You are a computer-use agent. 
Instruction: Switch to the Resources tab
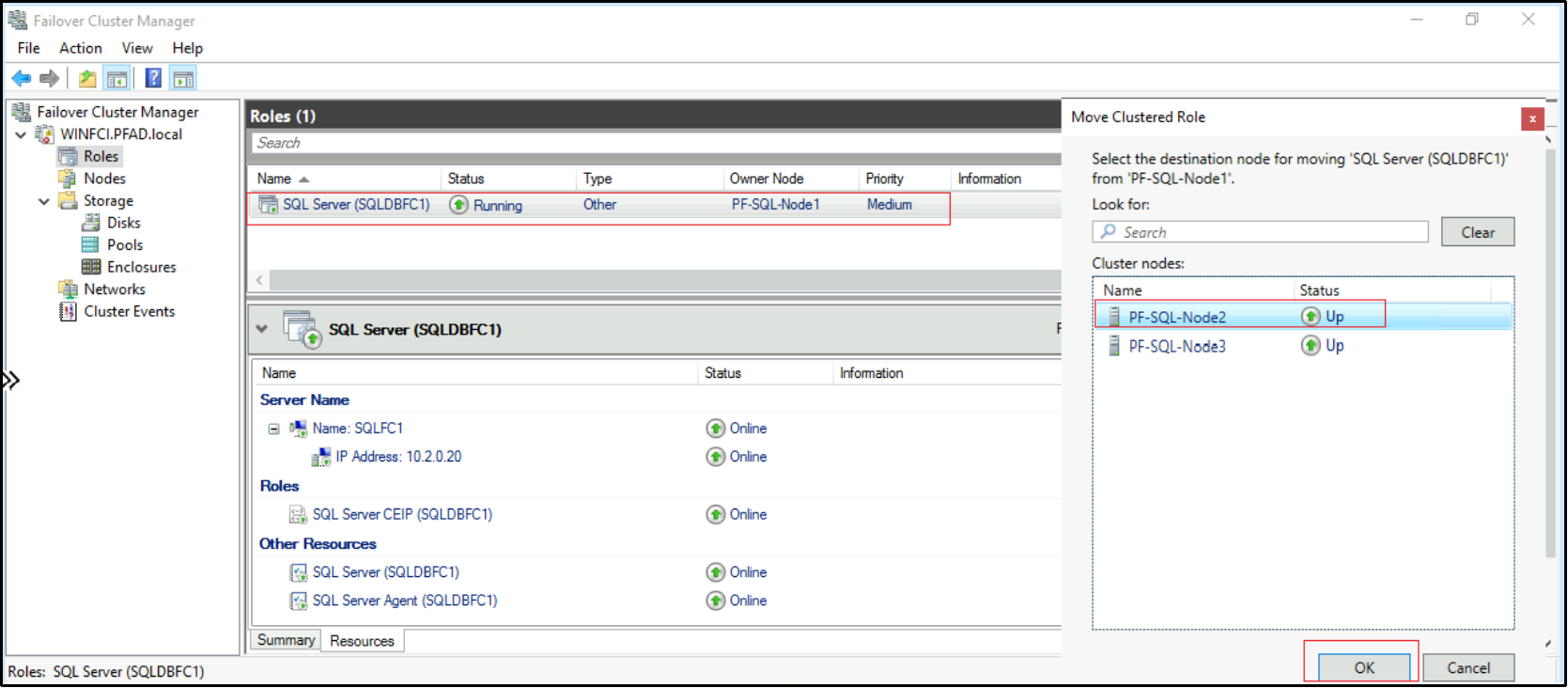pos(362,641)
